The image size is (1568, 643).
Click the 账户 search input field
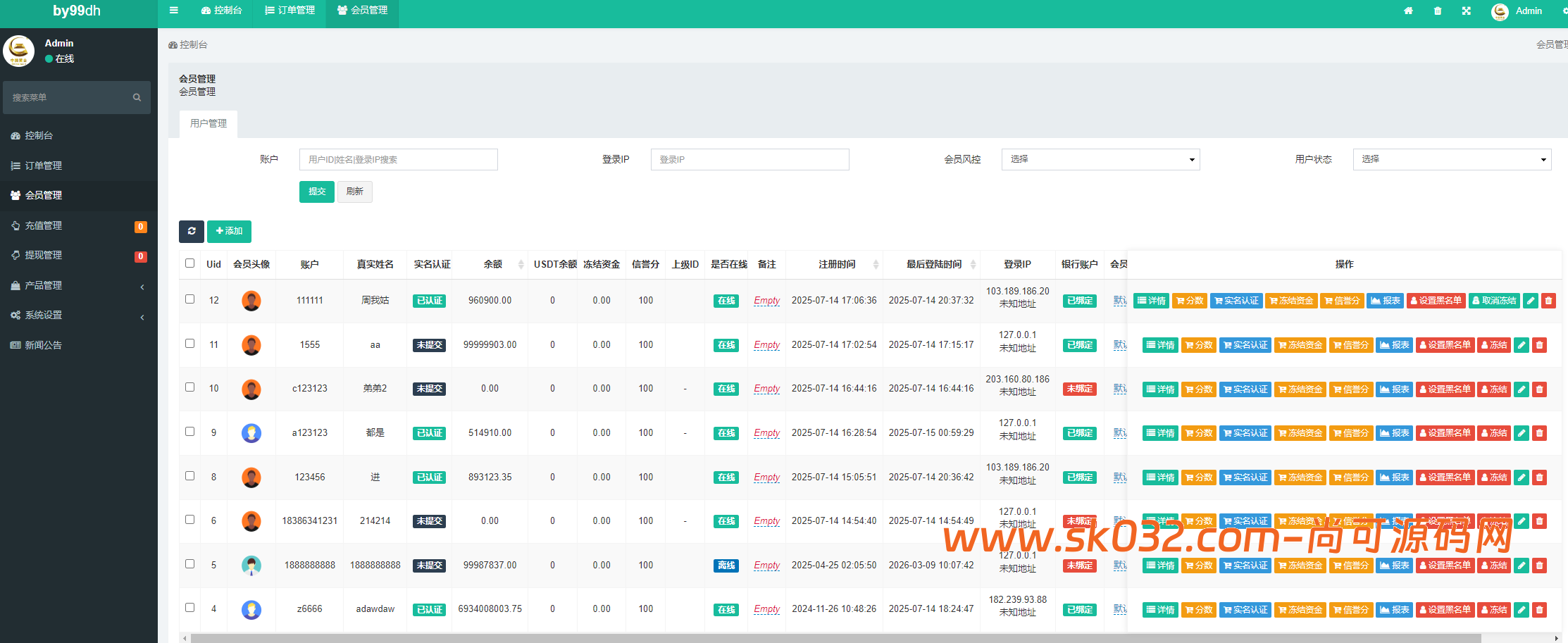tap(398, 160)
